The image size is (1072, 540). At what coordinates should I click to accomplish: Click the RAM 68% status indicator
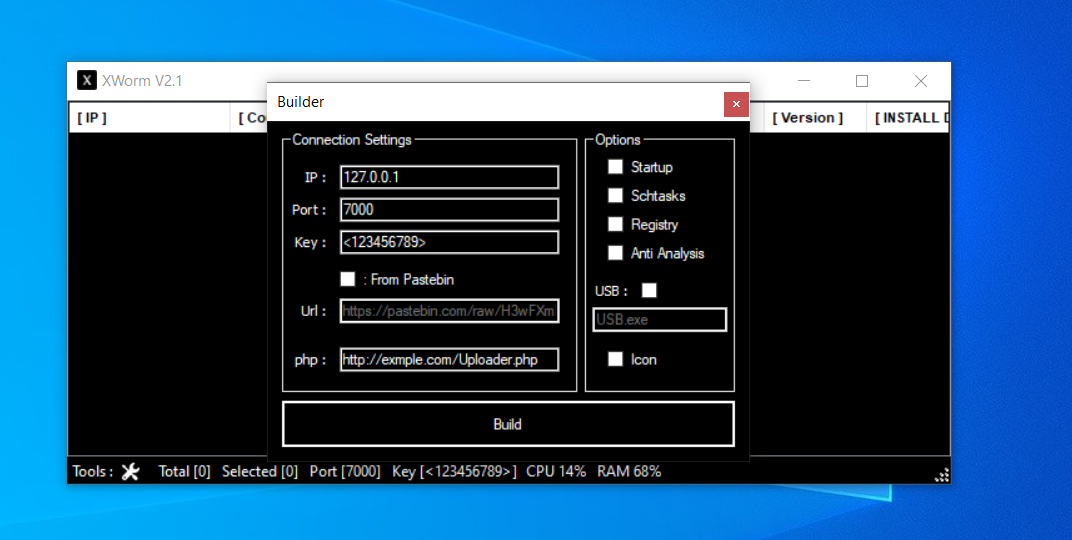629,472
